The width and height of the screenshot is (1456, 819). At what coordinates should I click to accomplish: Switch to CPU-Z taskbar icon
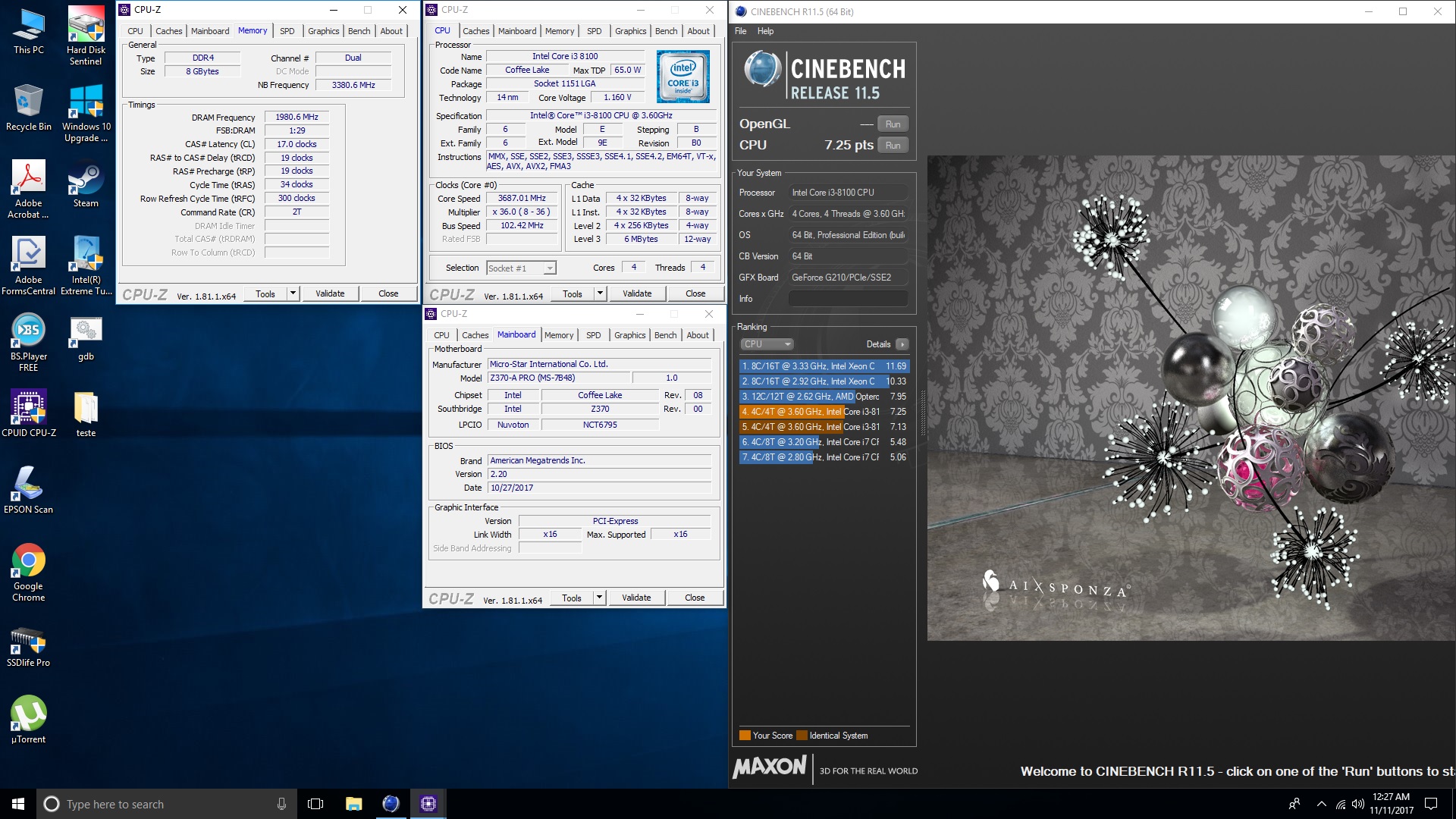click(x=428, y=804)
